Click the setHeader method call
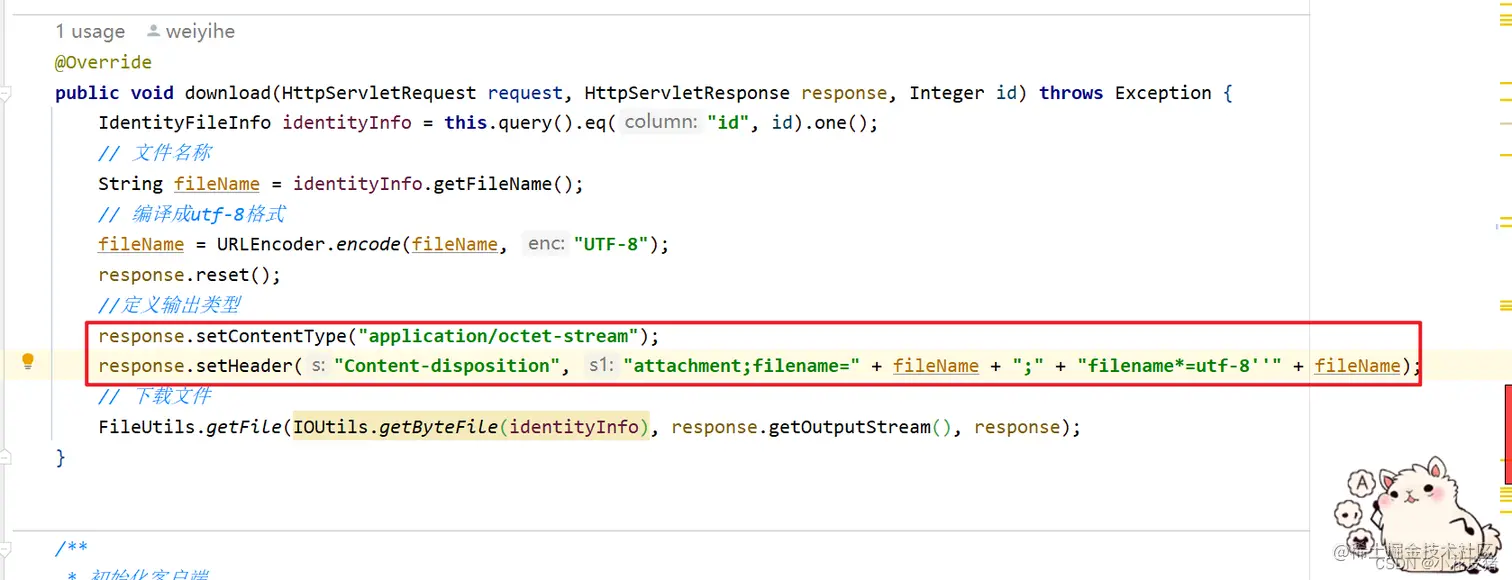This screenshot has width=1512, height=580. tap(244, 366)
